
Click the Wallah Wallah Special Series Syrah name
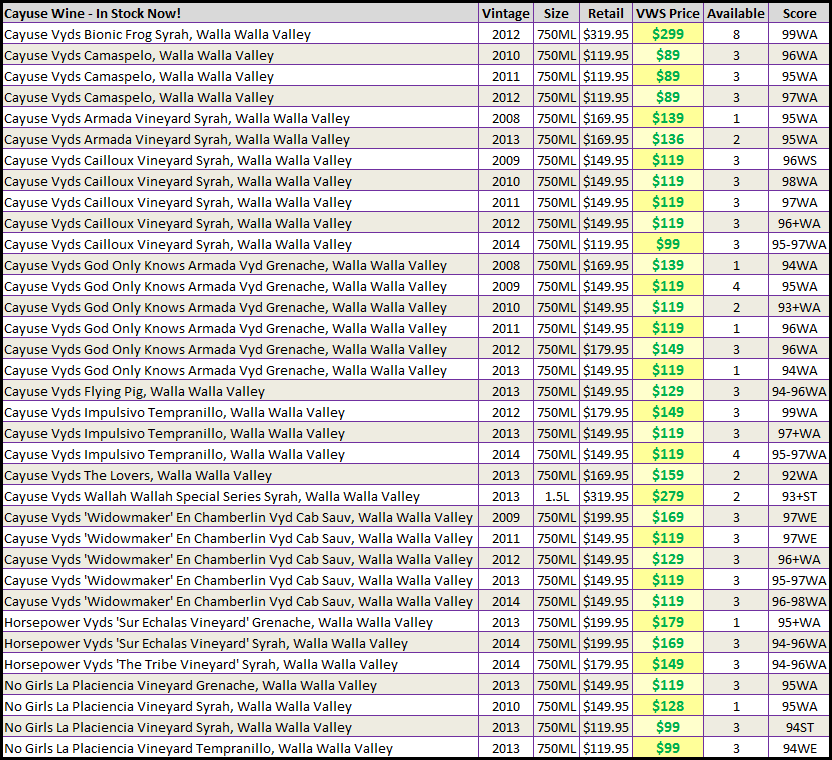(x=212, y=496)
